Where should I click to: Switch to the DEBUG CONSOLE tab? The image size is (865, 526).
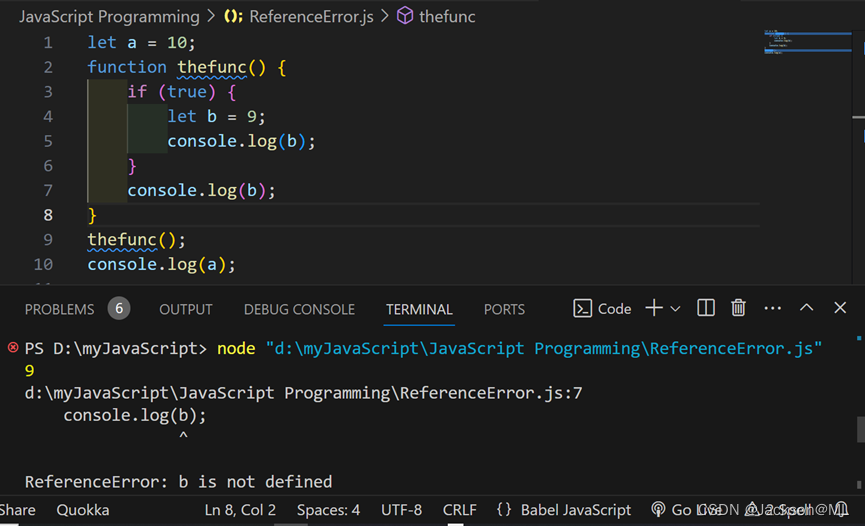click(299, 309)
